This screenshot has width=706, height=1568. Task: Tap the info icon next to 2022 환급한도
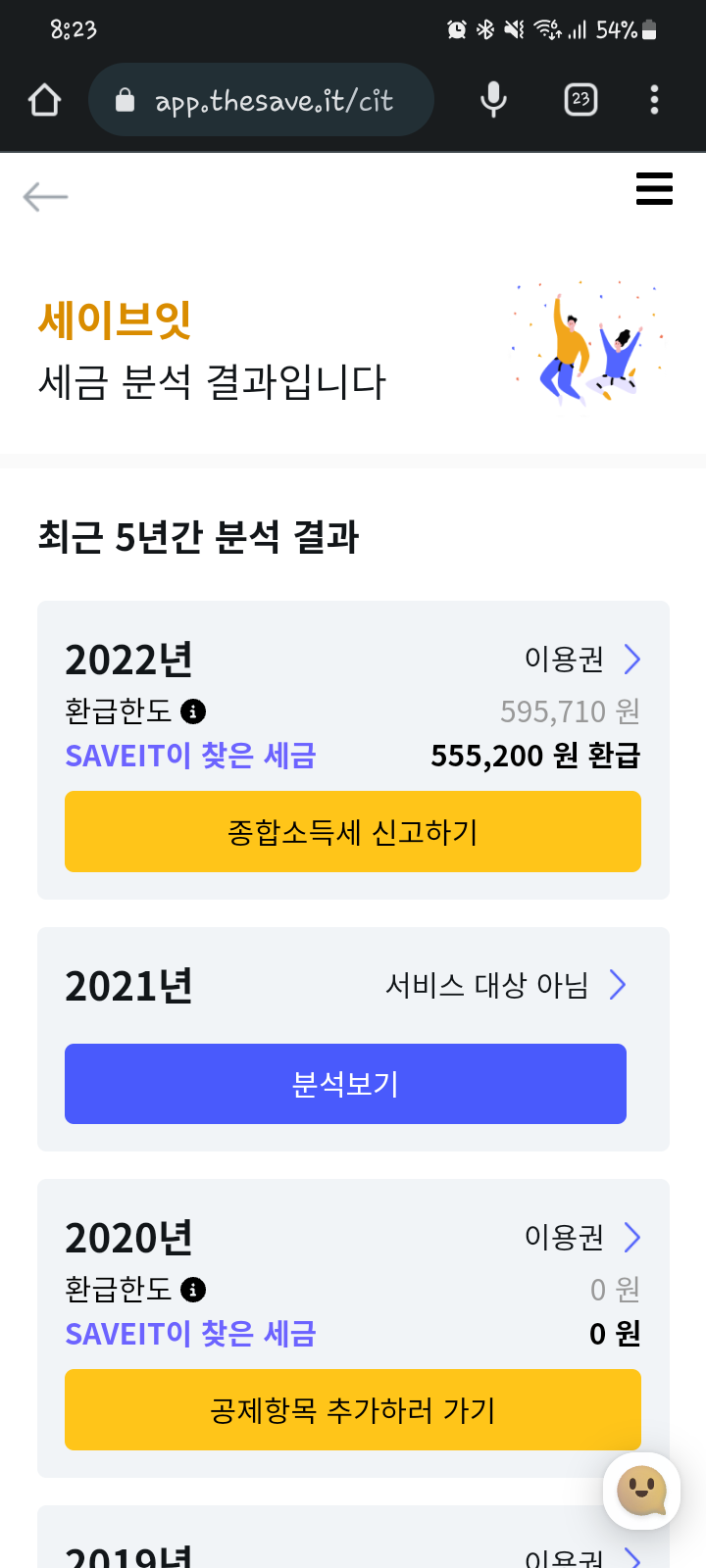point(193,711)
